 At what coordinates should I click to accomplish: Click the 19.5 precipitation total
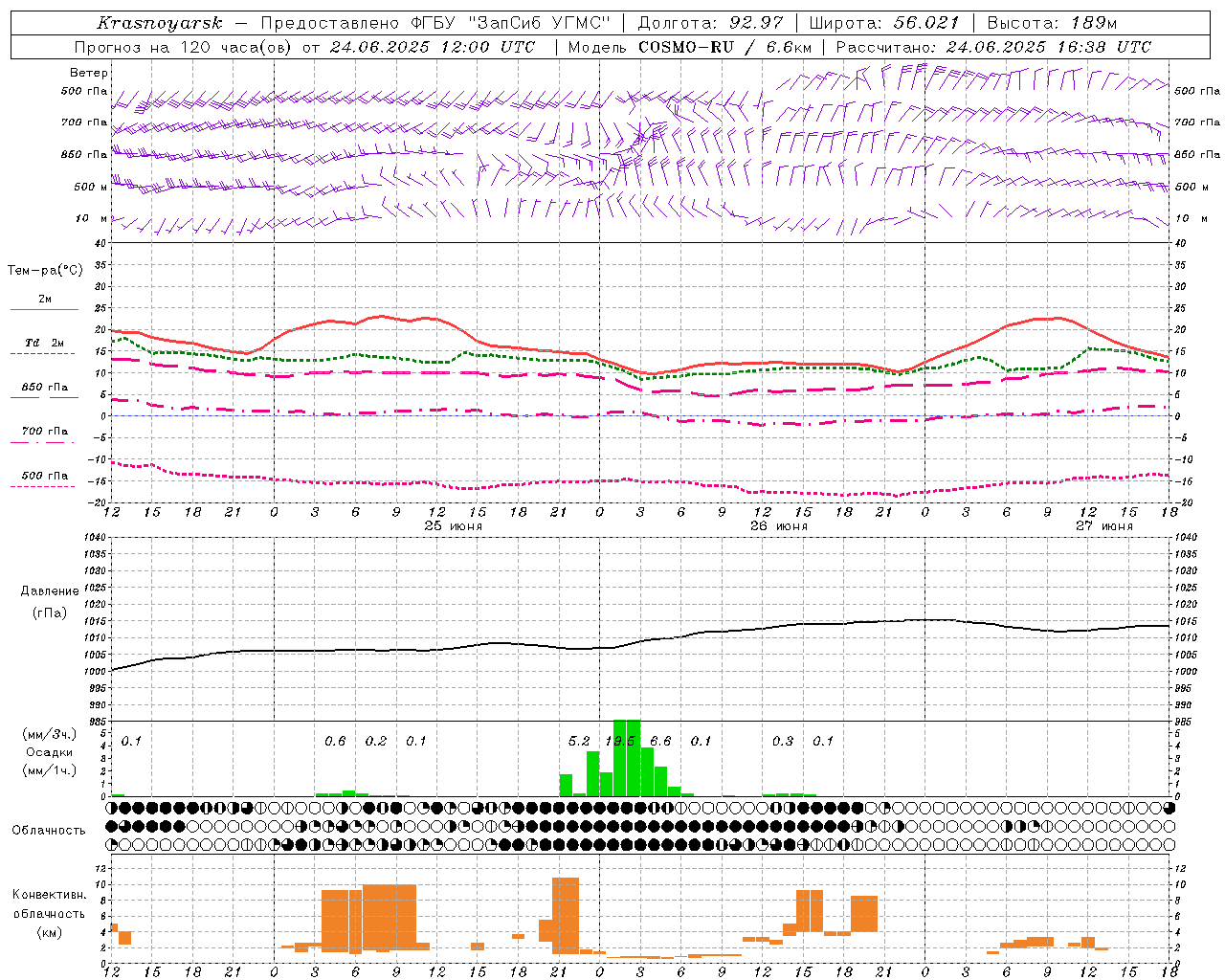[x=620, y=741]
